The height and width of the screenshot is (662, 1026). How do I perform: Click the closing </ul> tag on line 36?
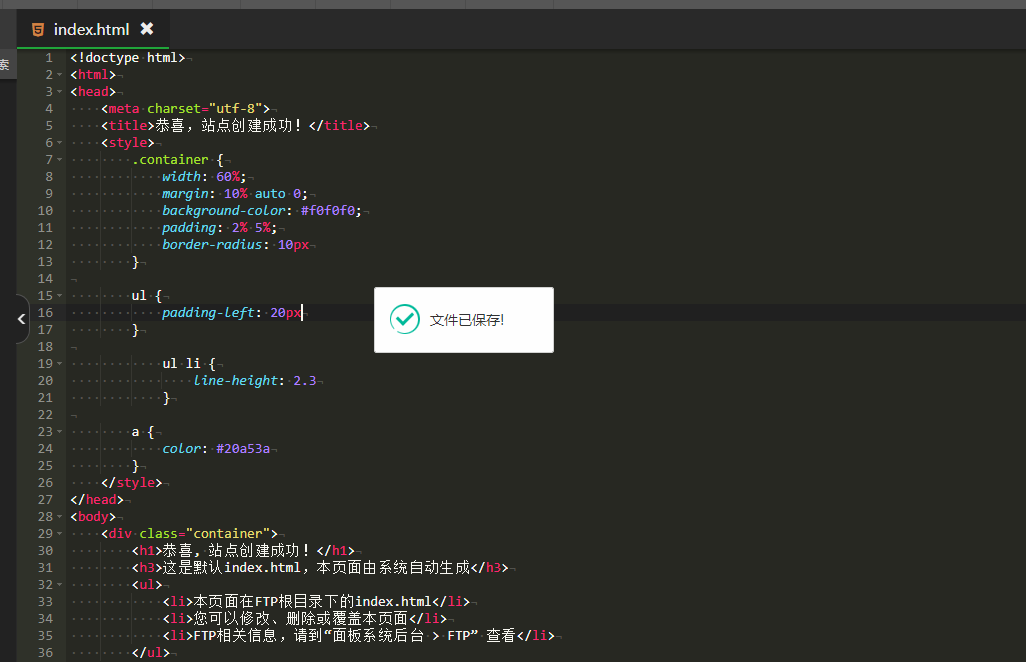tap(150, 653)
